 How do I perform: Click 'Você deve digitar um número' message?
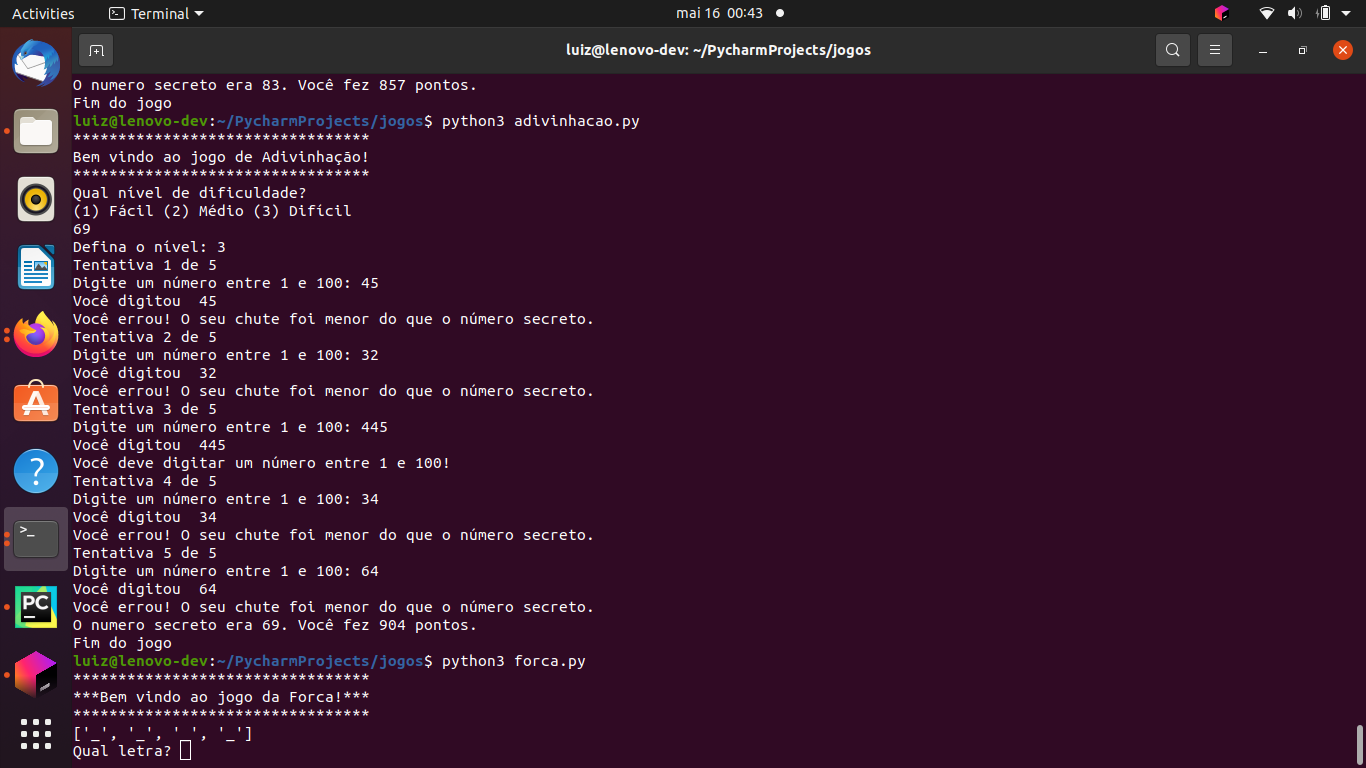point(262,463)
